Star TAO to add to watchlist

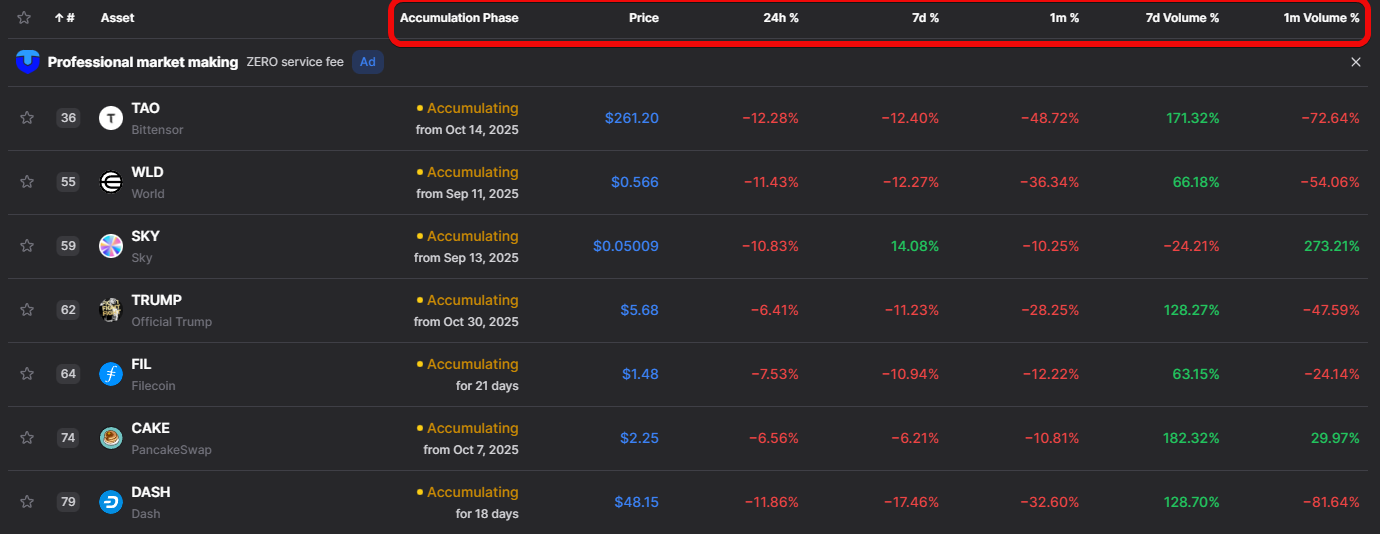click(27, 118)
